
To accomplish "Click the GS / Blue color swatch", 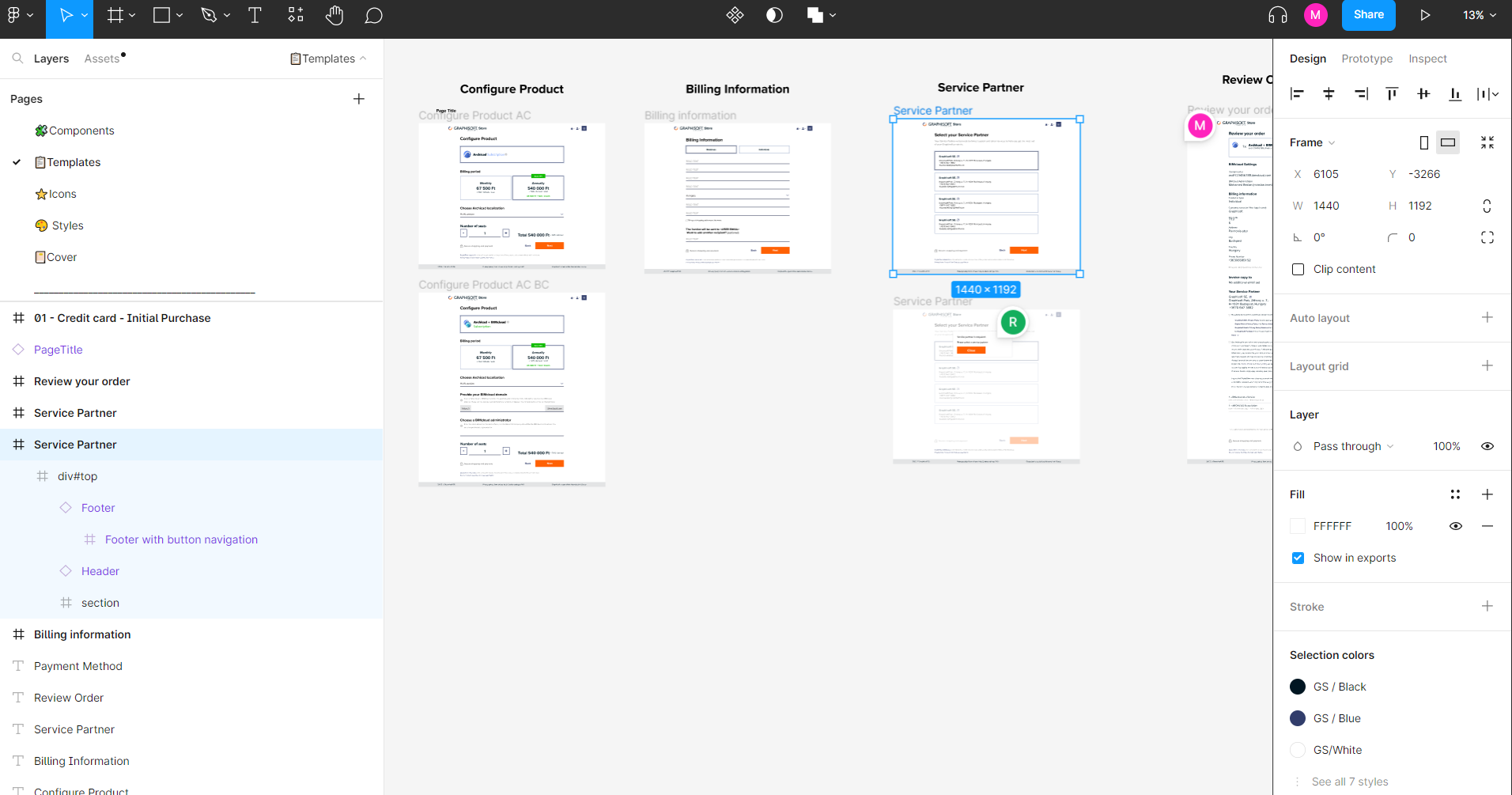I will [1298, 718].
